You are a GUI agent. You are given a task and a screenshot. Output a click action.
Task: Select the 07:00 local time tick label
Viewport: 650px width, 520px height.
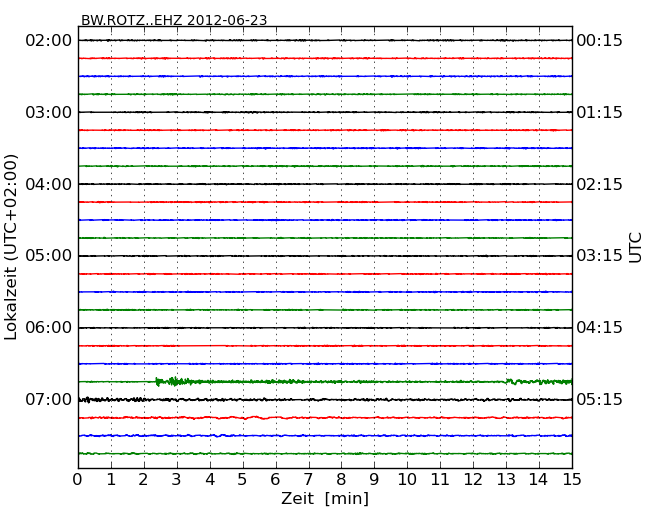pos(49,400)
